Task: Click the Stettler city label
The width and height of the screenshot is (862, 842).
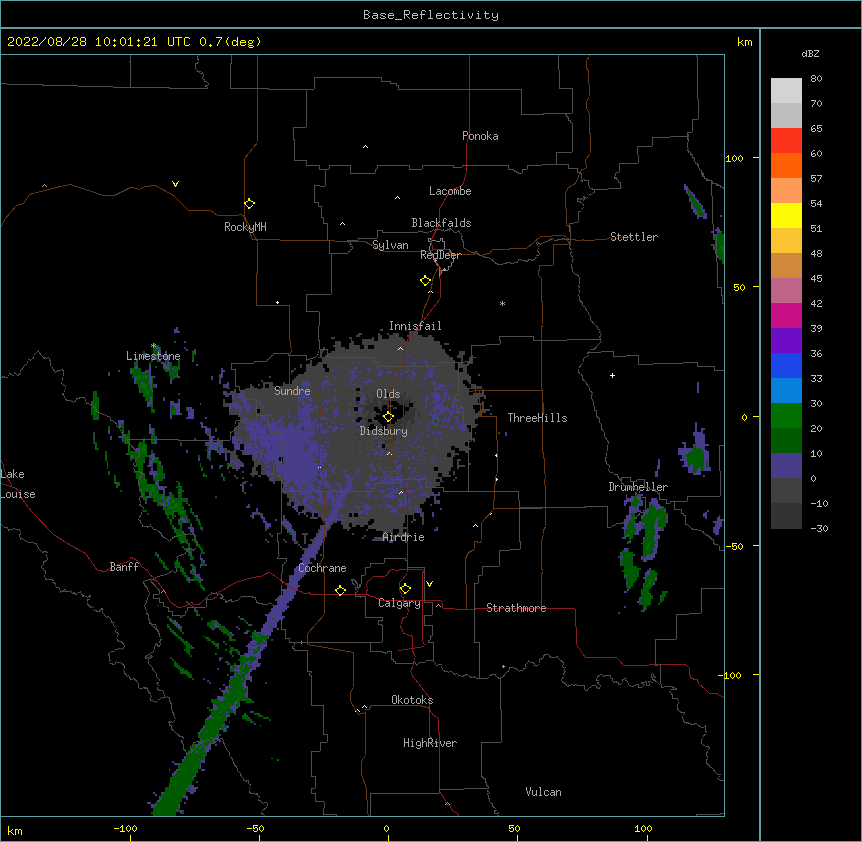Action: (634, 237)
